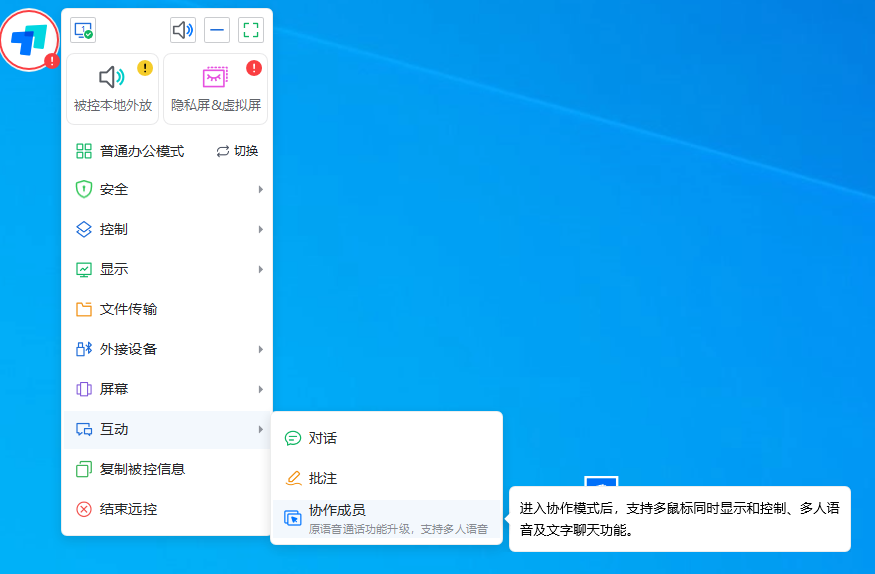Open the 屏幕 screen submenu

[167, 389]
